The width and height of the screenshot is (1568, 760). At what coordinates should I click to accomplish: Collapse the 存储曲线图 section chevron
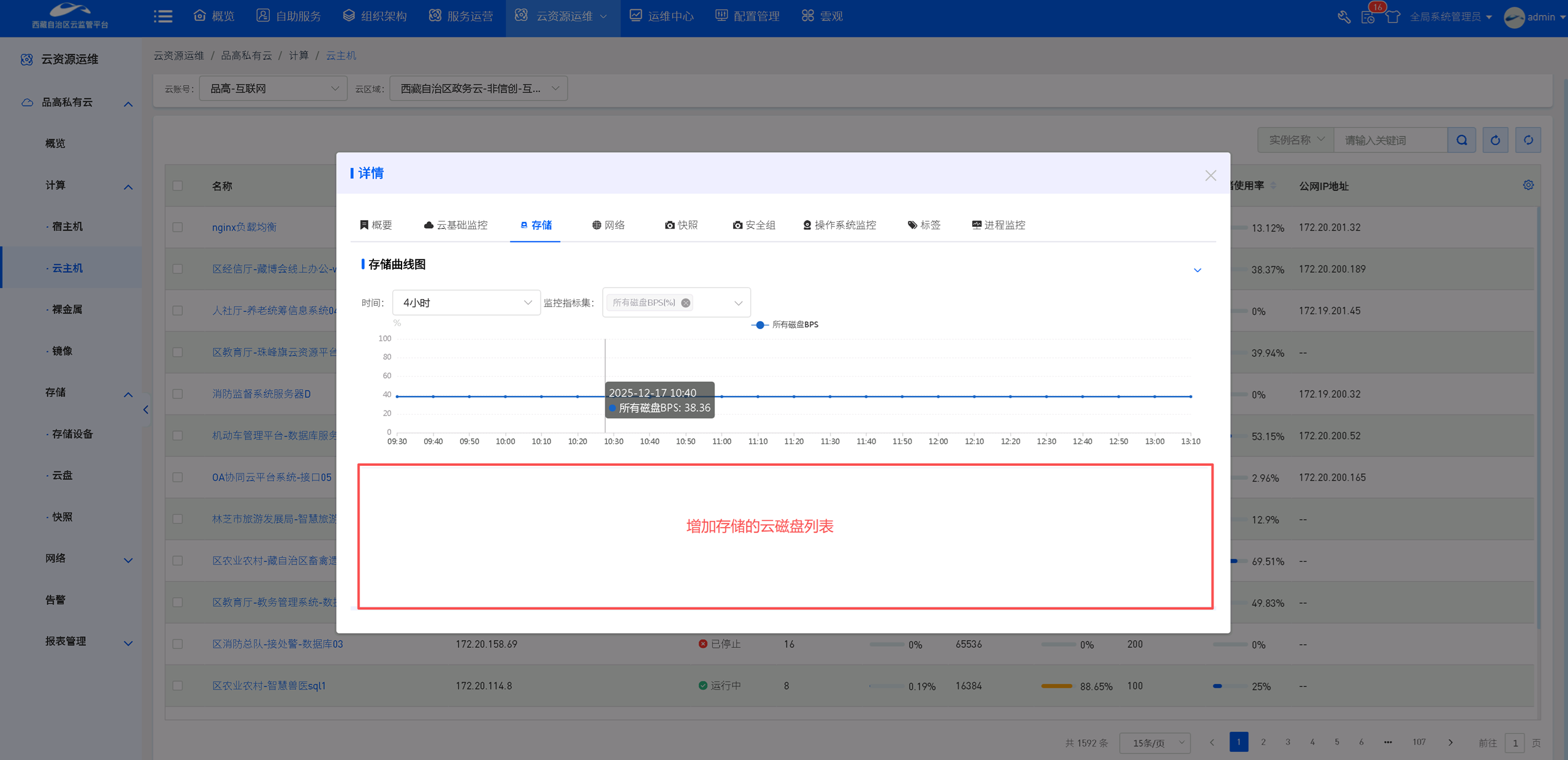pos(1197,270)
